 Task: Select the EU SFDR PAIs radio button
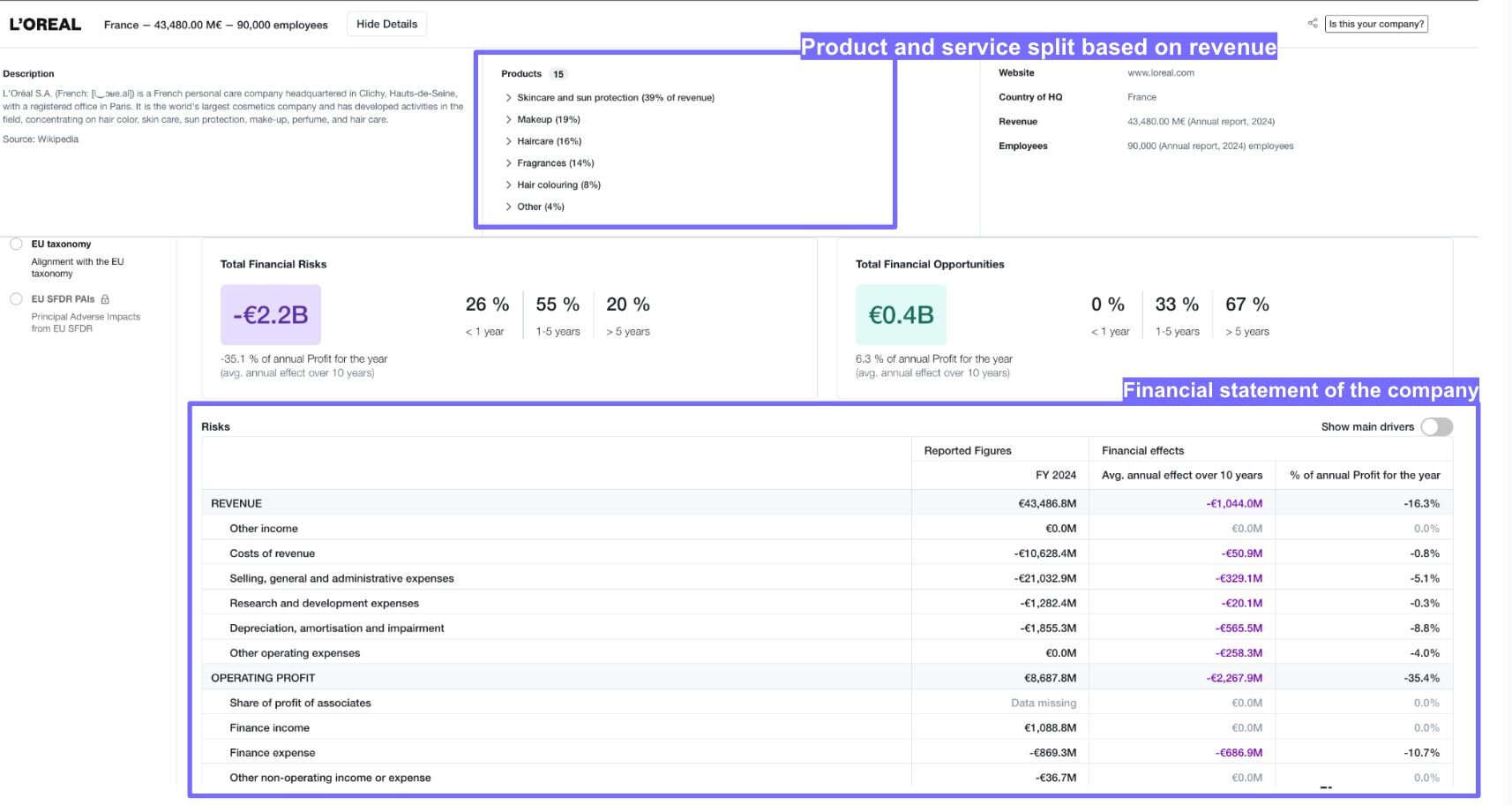pyautogui.click(x=16, y=299)
